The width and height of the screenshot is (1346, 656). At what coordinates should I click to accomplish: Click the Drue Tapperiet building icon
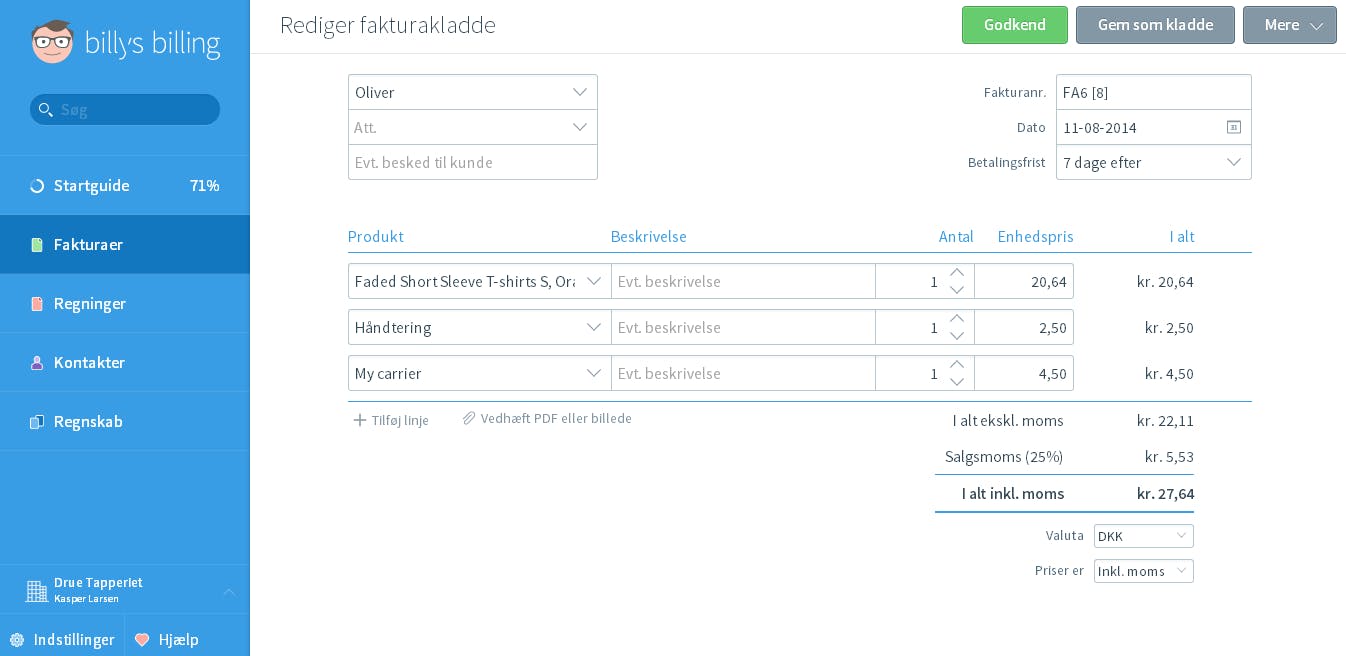click(37, 591)
